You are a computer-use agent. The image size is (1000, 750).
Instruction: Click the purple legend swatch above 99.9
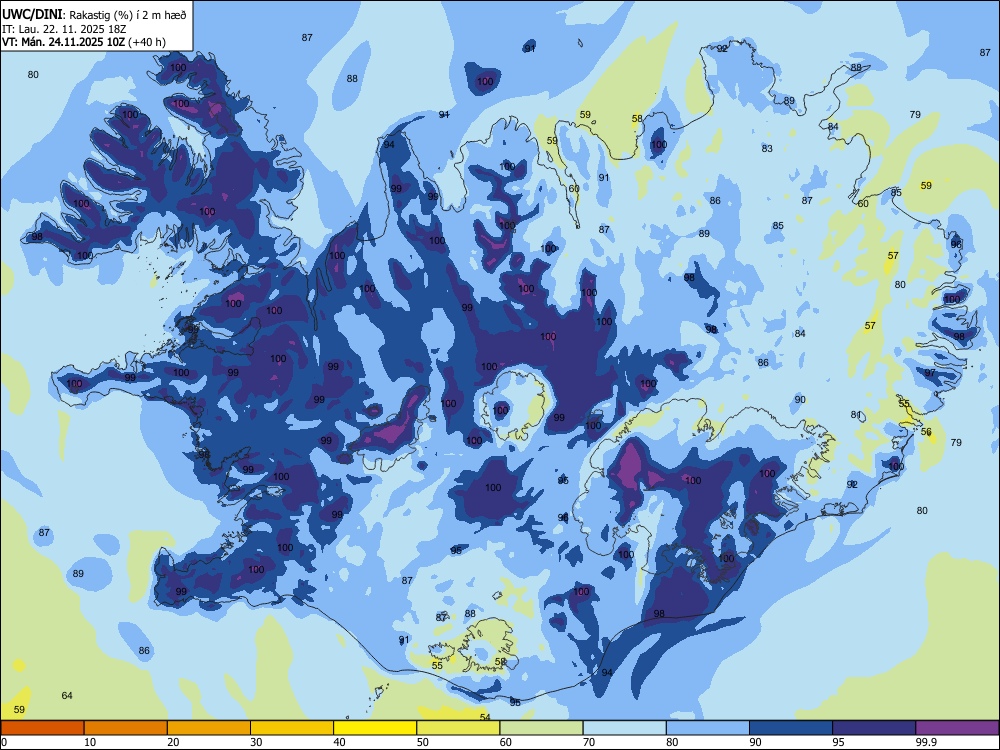click(957, 728)
